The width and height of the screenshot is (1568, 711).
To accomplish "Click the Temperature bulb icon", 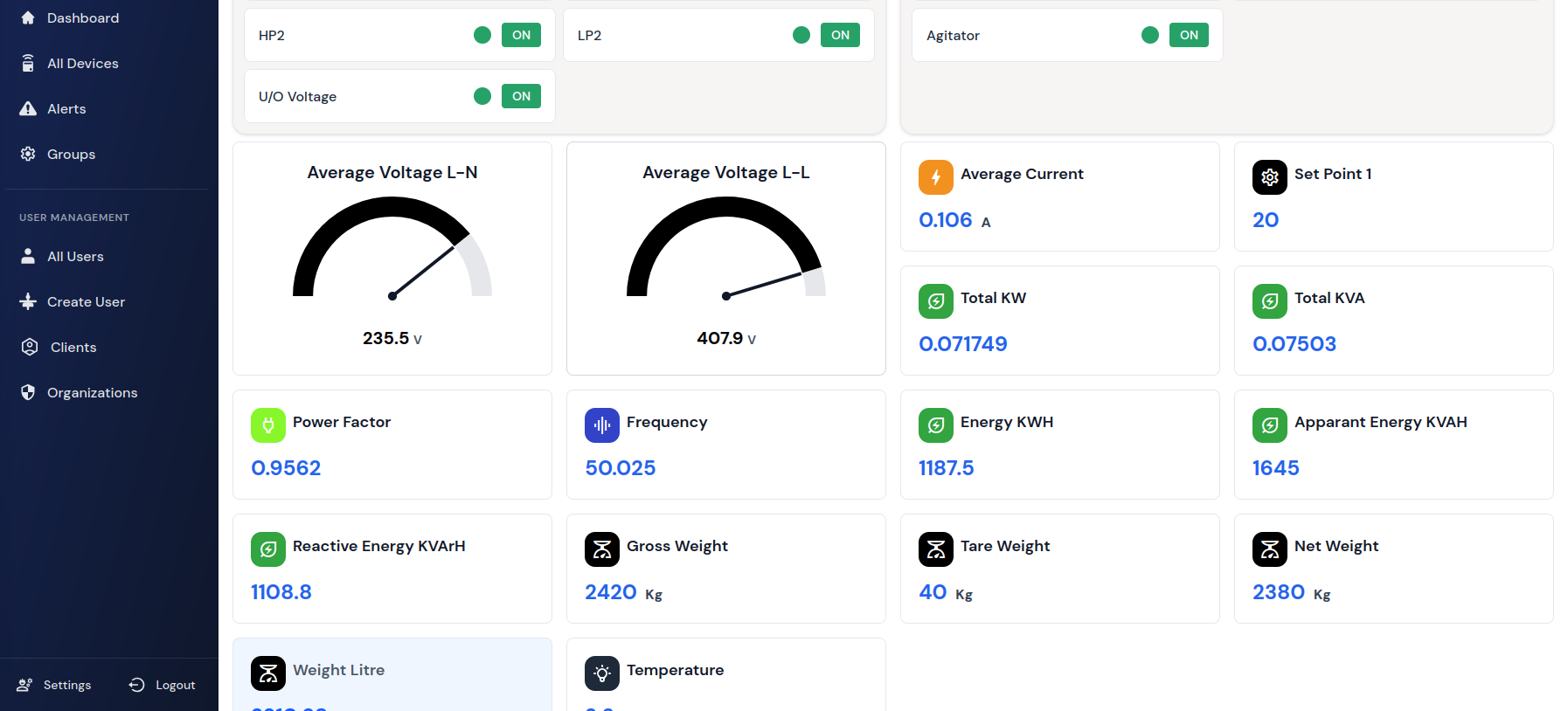I will pos(602,673).
